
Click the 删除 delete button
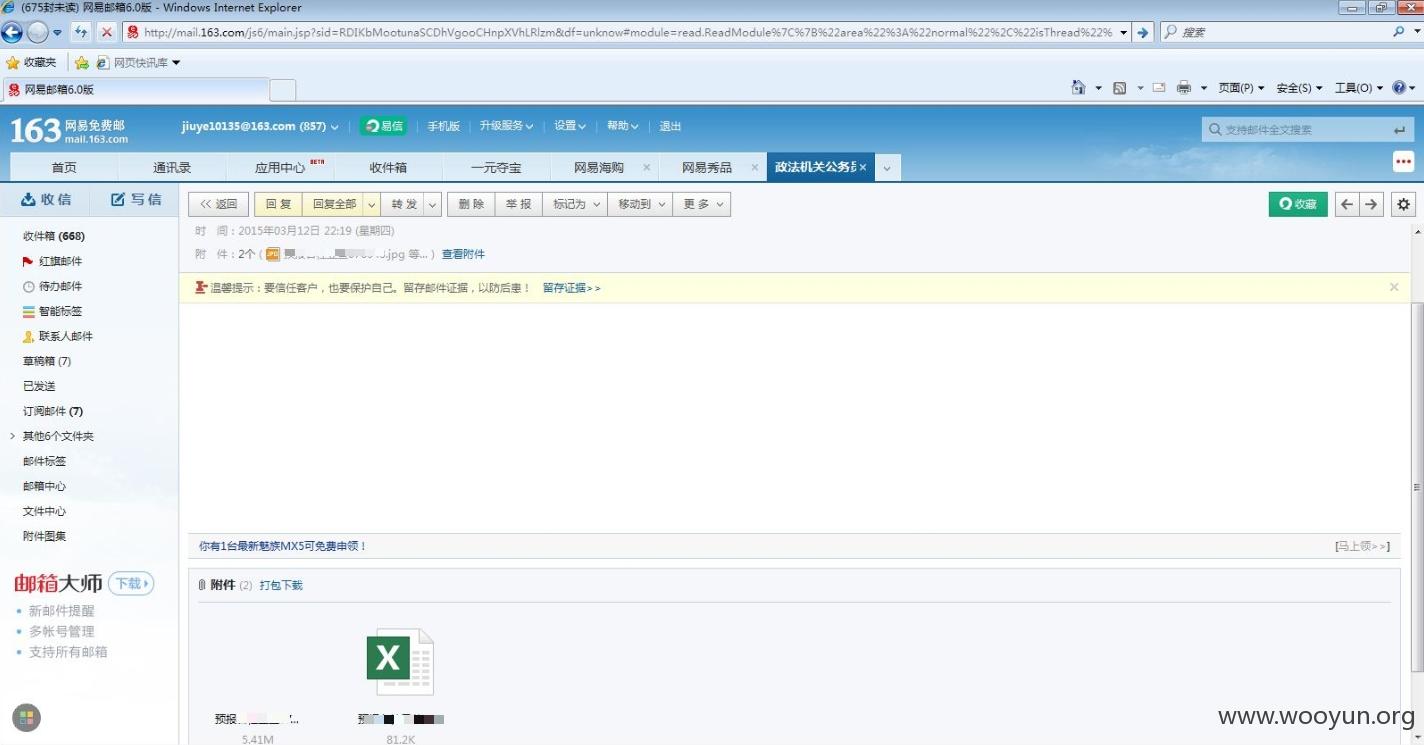tap(471, 204)
